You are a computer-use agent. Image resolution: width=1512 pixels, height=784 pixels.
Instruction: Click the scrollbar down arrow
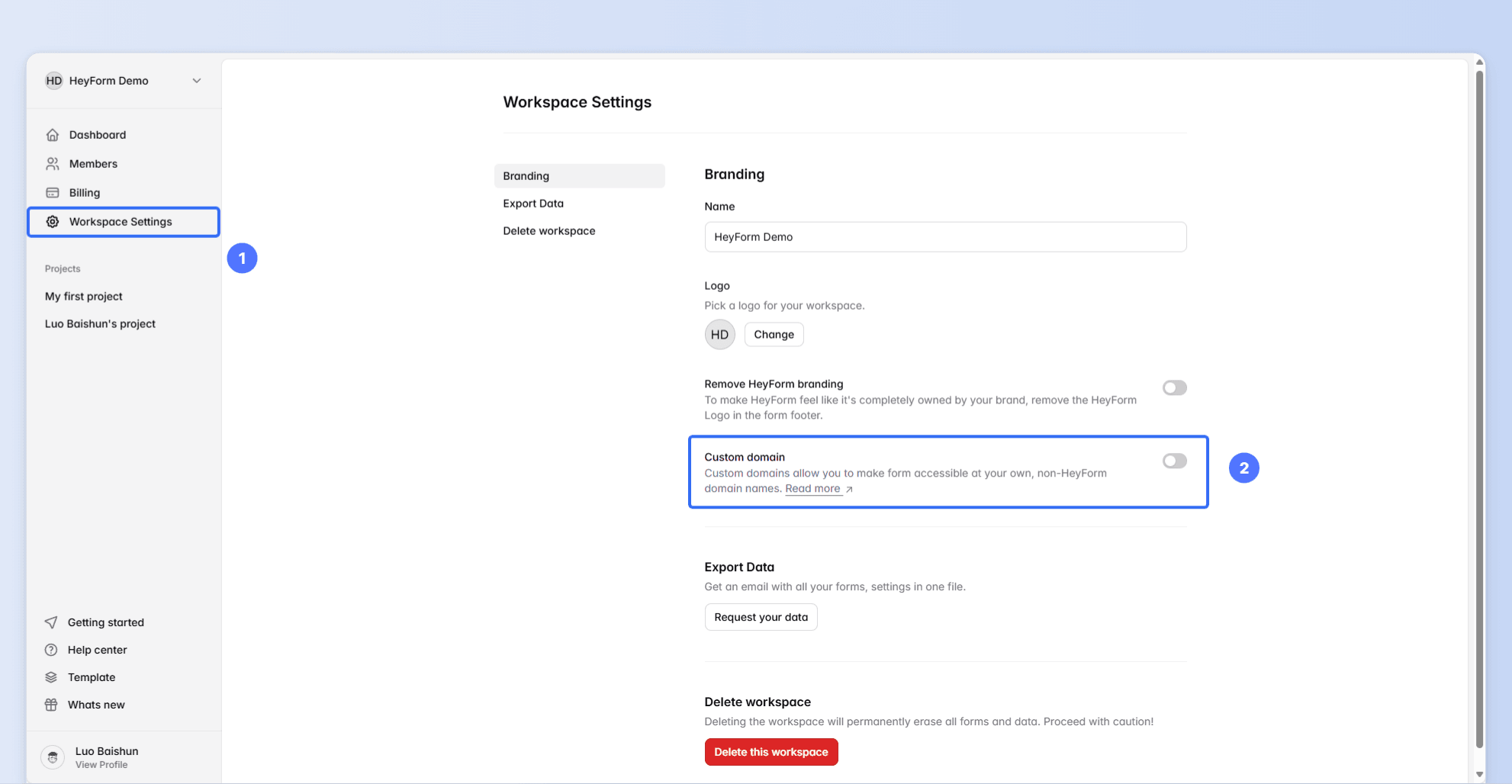click(x=1479, y=774)
